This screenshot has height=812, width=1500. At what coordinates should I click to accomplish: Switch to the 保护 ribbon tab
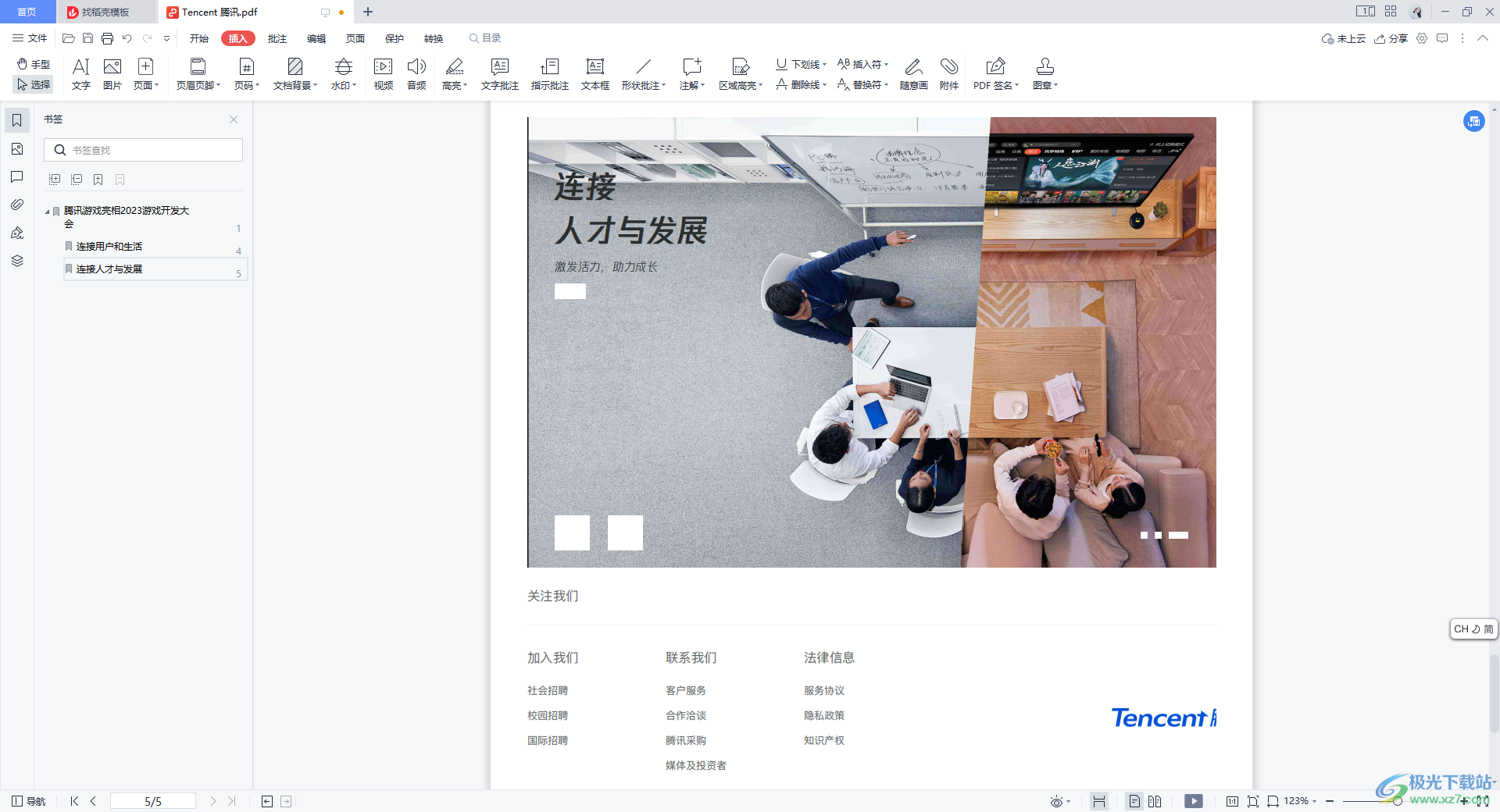point(395,38)
